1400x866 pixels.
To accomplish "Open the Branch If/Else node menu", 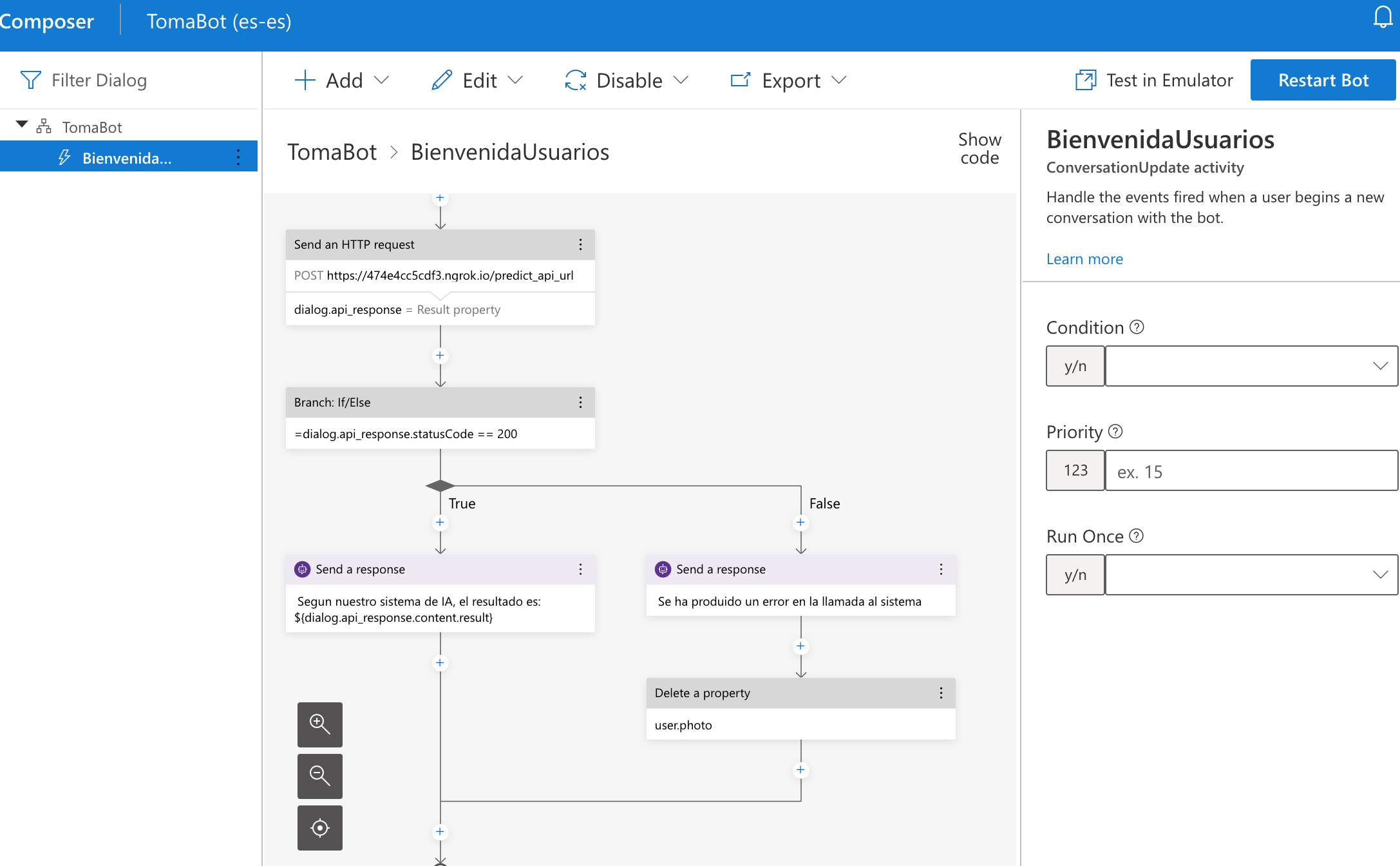I will (x=580, y=402).
